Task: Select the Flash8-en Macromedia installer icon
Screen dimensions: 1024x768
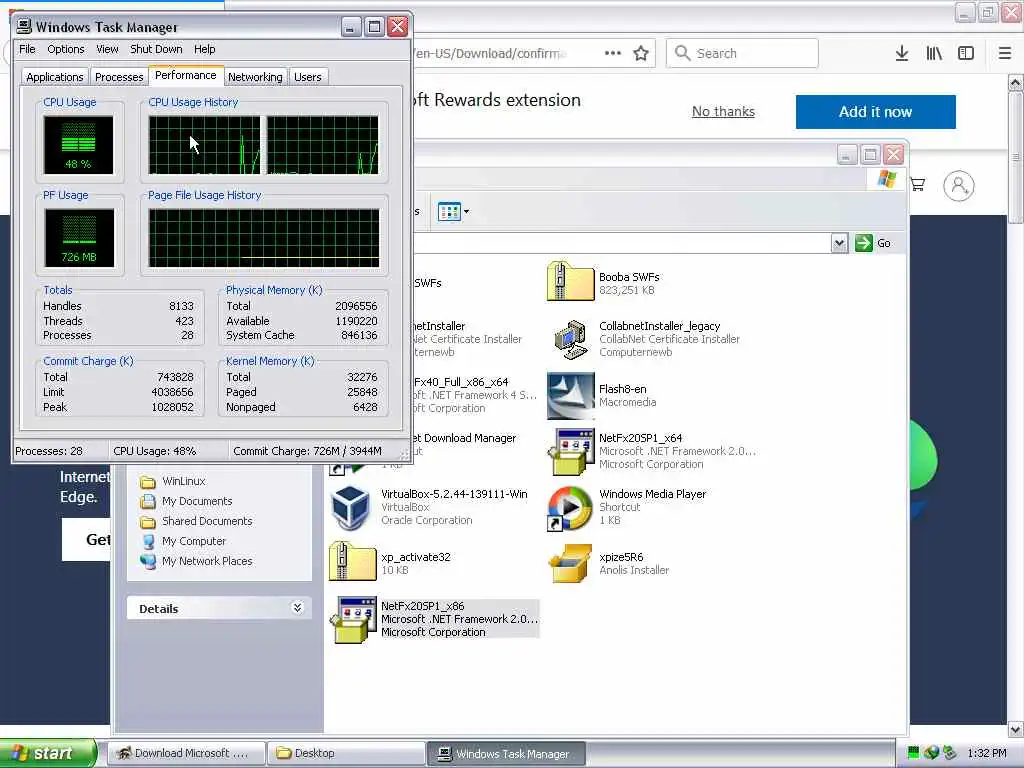Action: [571, 396]
